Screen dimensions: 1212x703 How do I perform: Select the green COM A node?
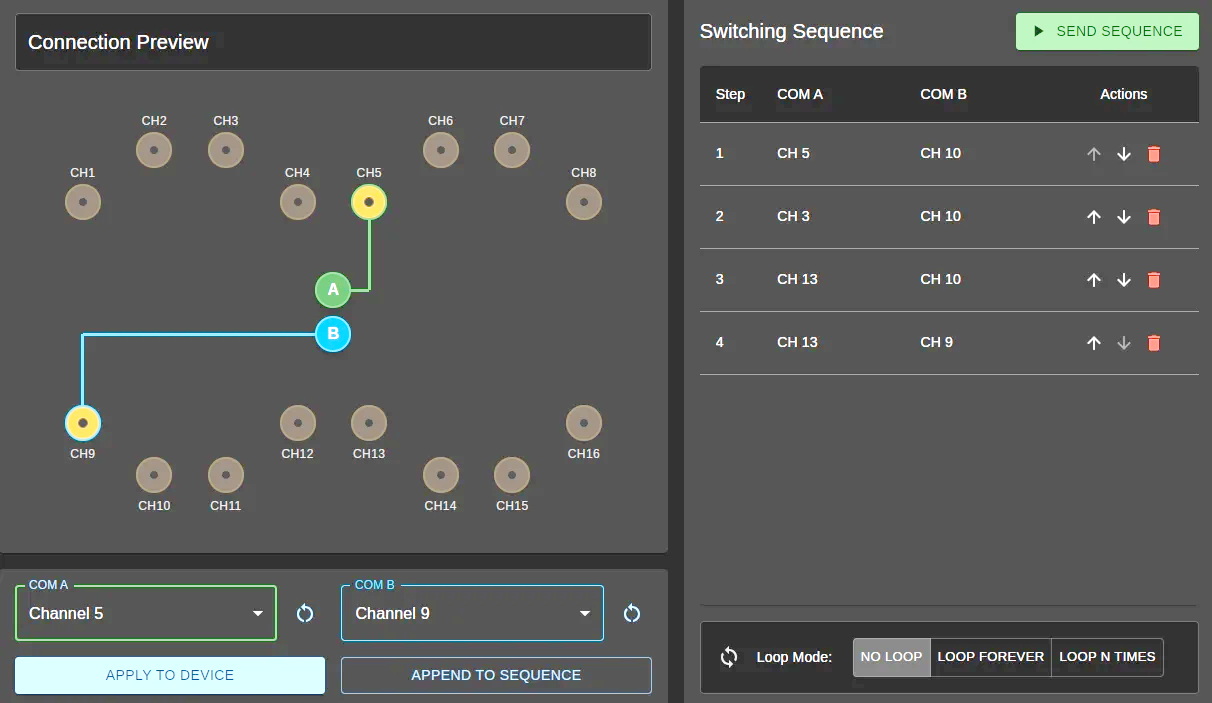(x=333, y=291)
